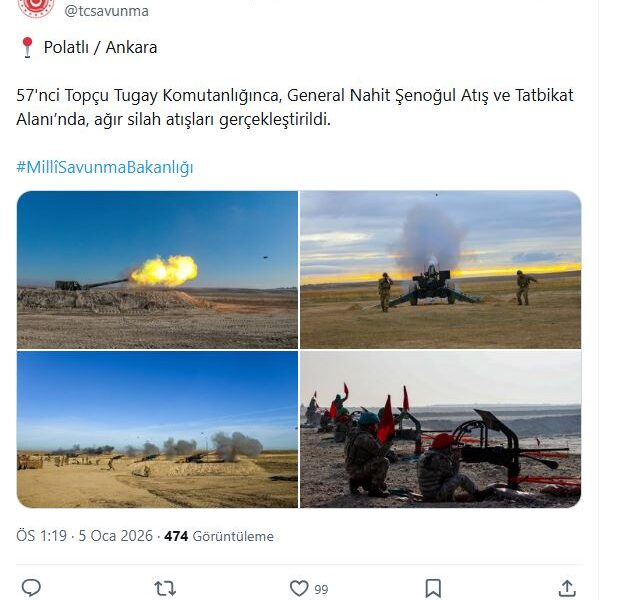Click the 99 likes count
This screenshot has width=620, height=600.
(321, 589)
